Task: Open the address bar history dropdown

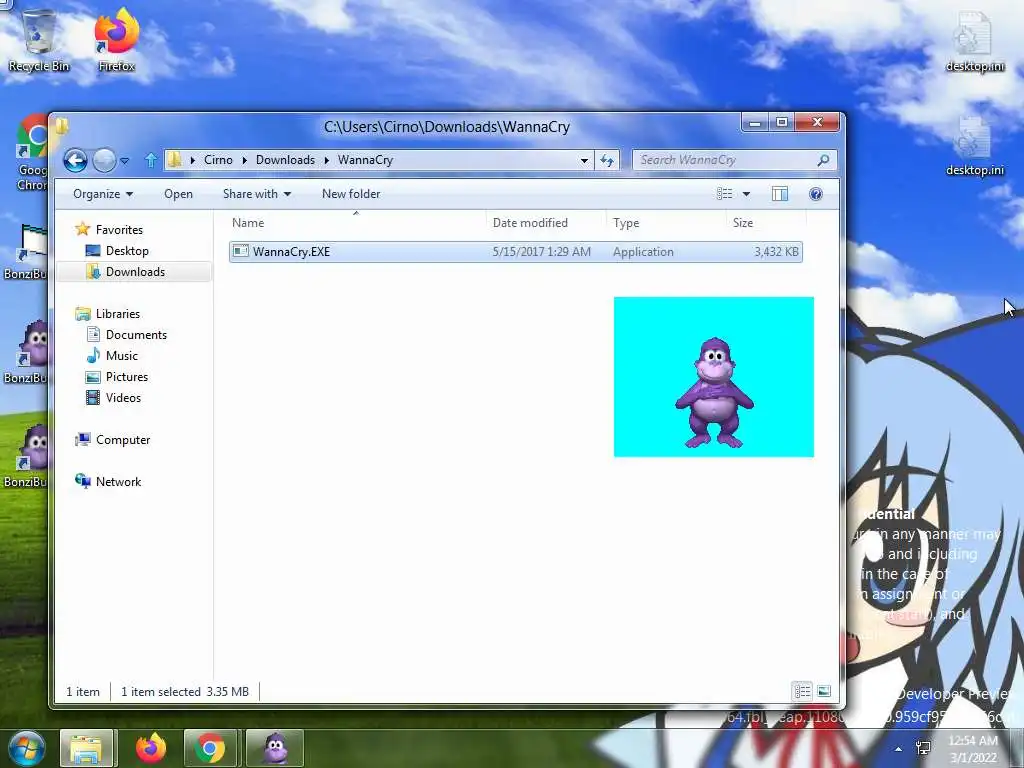Action: (x=584, y=160)
